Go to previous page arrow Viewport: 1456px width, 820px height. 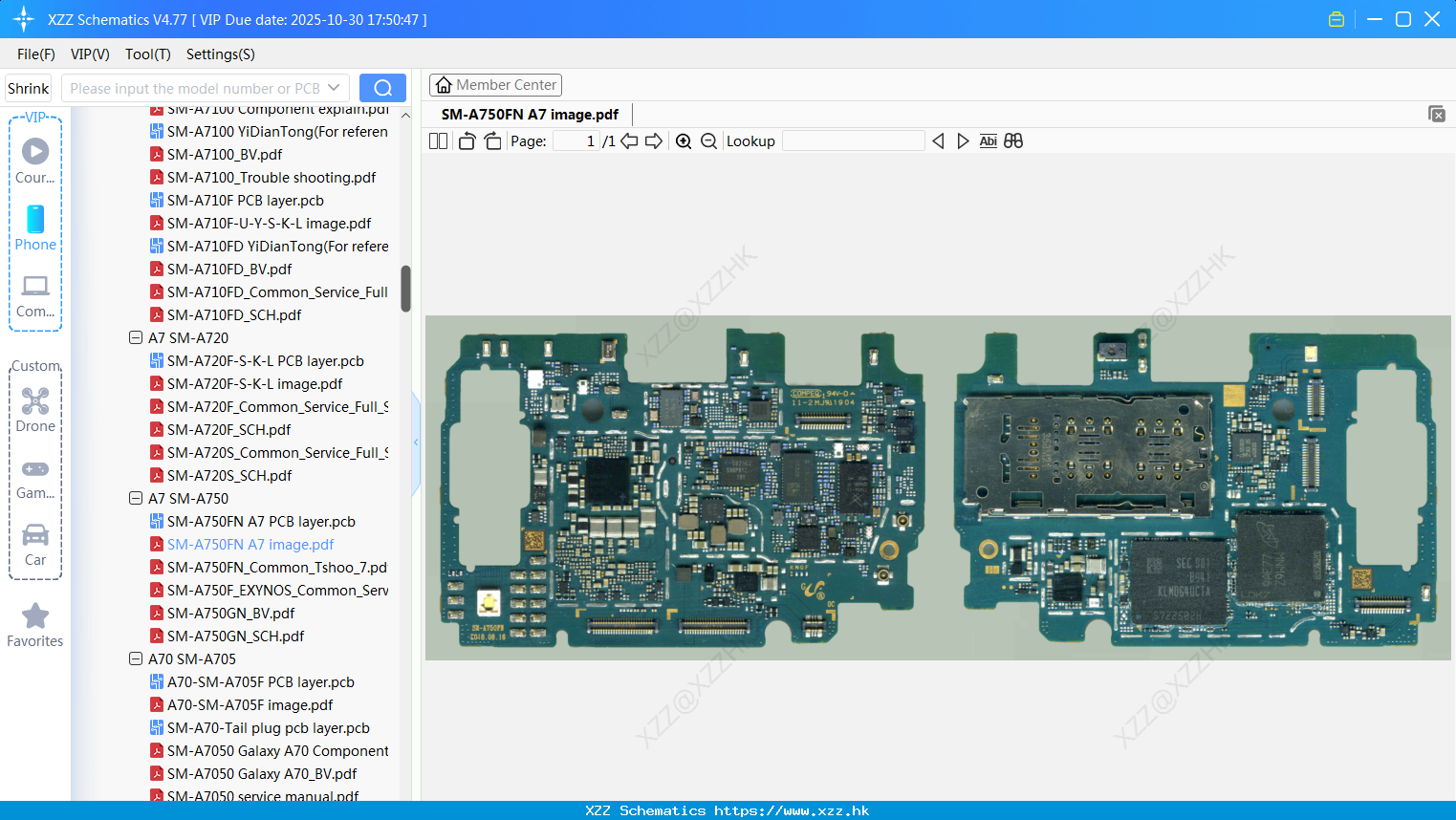coord(629,140)
